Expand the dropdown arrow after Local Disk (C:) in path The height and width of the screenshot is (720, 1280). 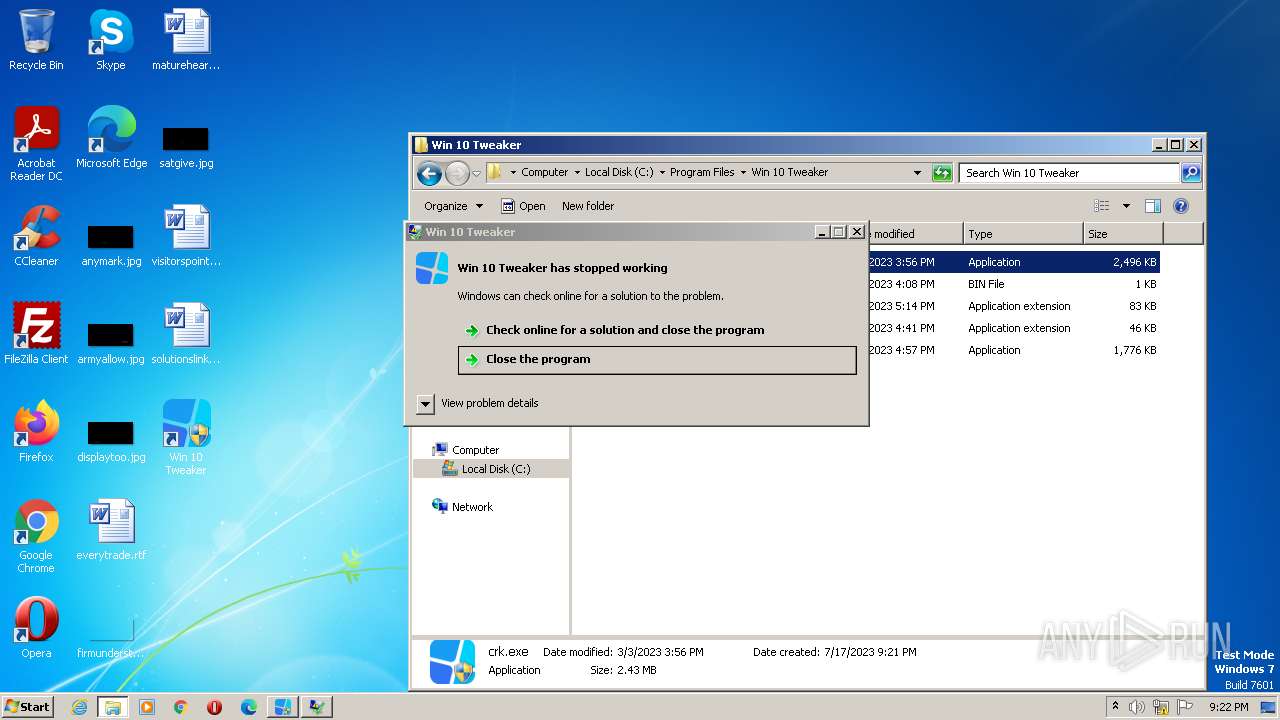click(662, 172)
